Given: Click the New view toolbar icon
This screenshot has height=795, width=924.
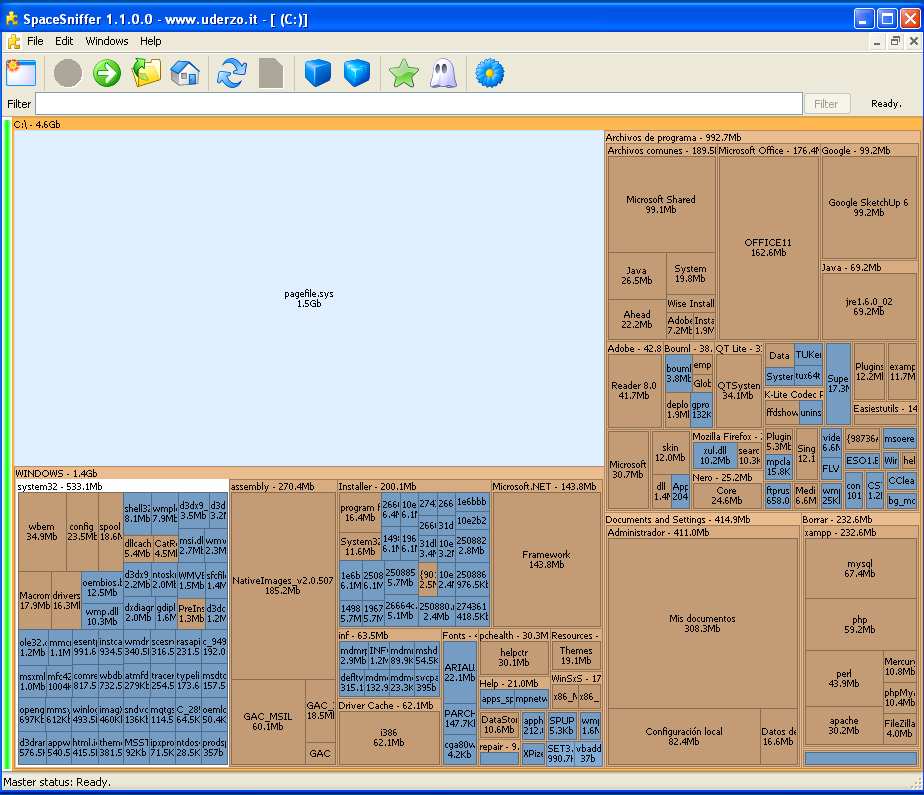Looking at the screenshot, I should [x=21, y=73].
